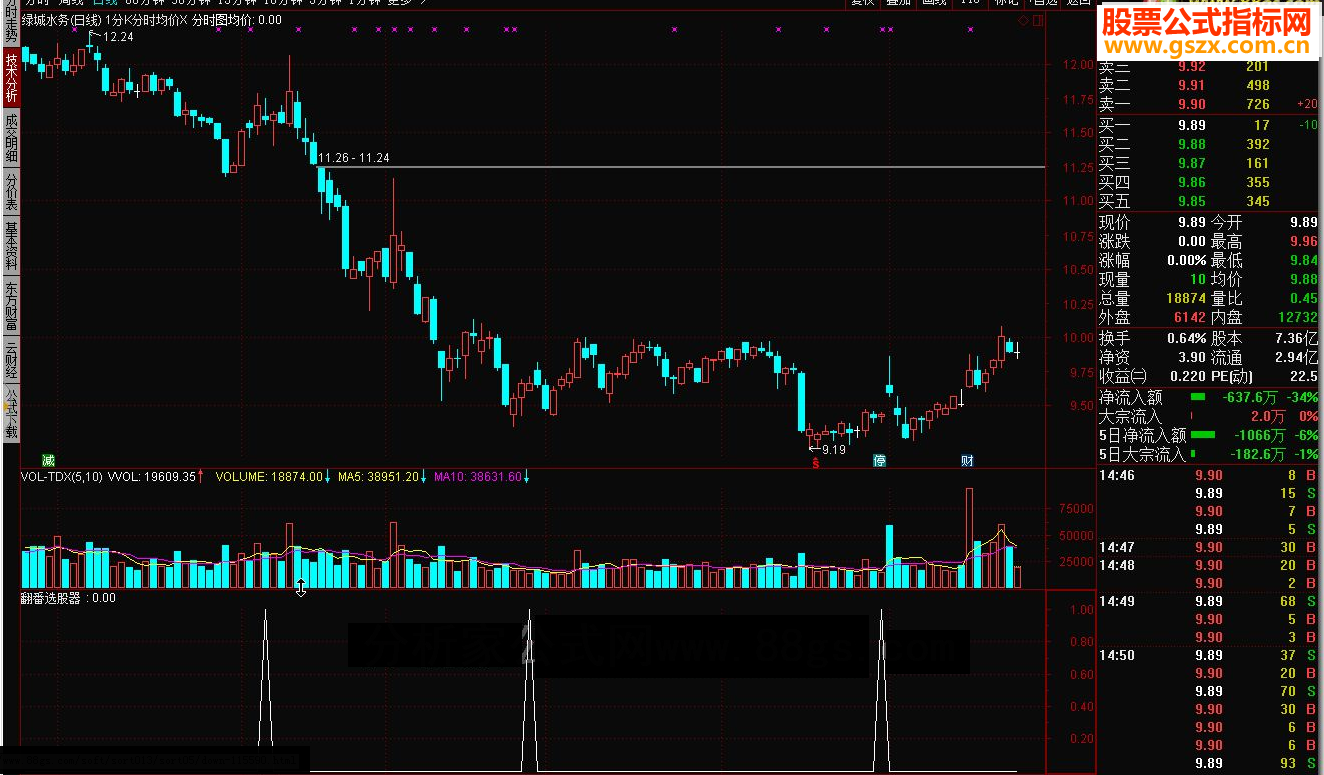Click the 5日大宗流入 -182.6万 row
The image size is (1324, 775).
click(1209, 454)
